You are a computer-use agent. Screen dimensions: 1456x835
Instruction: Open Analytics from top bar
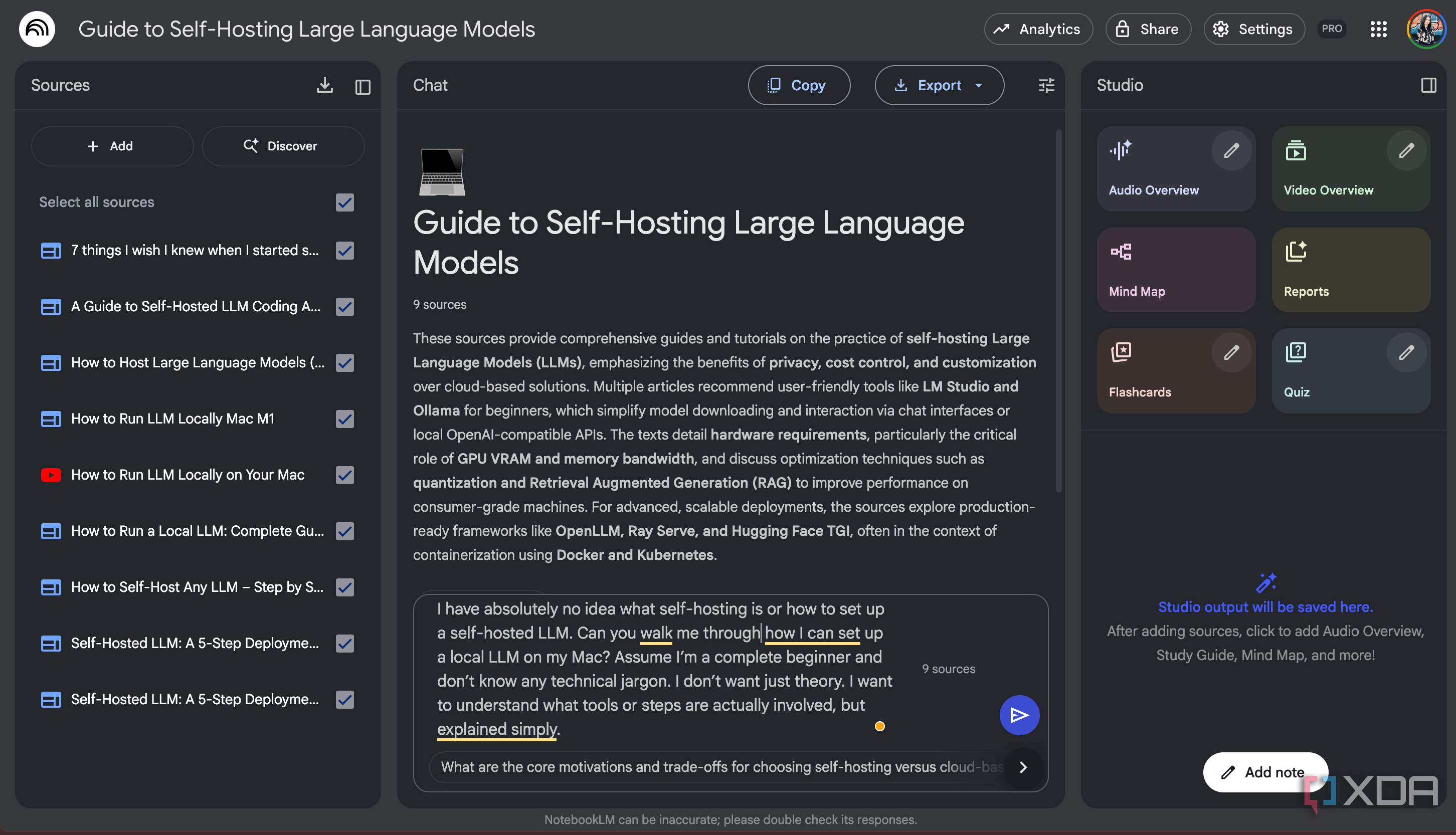(x=1038, y=29)
